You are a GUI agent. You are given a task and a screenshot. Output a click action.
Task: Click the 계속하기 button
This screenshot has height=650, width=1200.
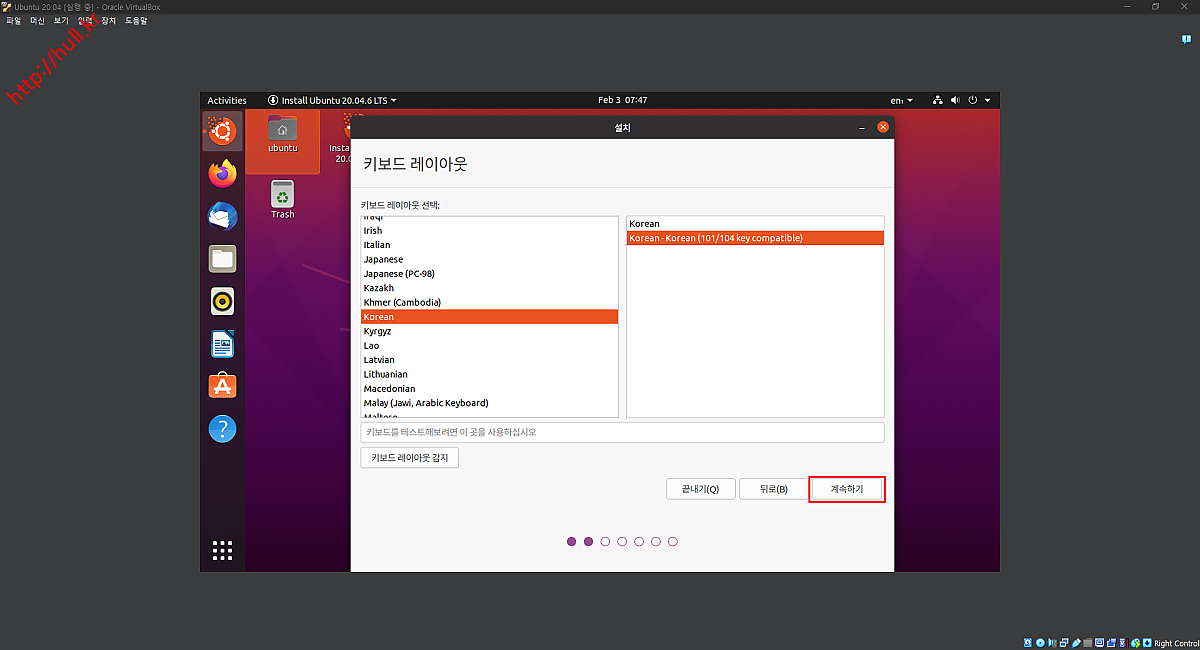pyautogui.click(x=846, y=489)
